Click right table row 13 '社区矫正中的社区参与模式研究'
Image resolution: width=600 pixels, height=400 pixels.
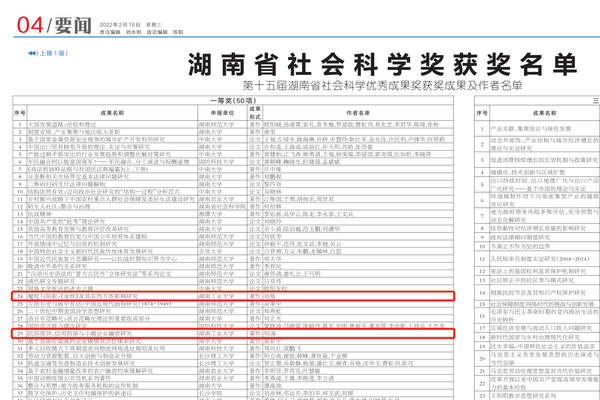point(532,280)
